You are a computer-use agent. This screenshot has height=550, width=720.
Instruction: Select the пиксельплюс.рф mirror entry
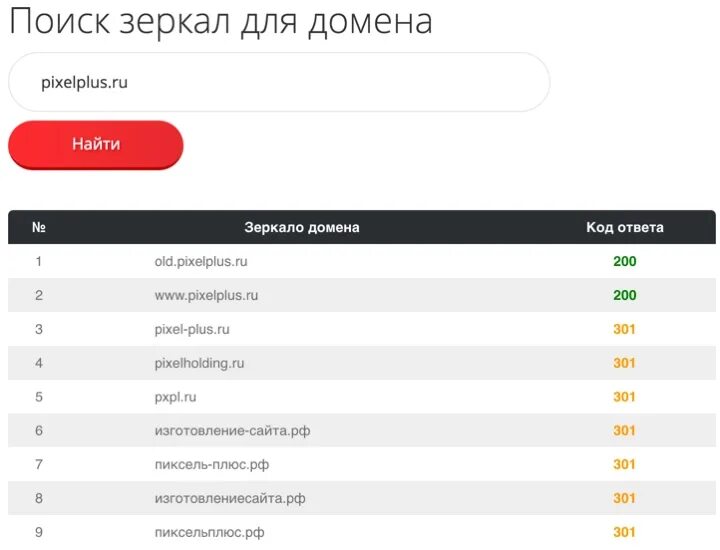(x=209, y=533)
